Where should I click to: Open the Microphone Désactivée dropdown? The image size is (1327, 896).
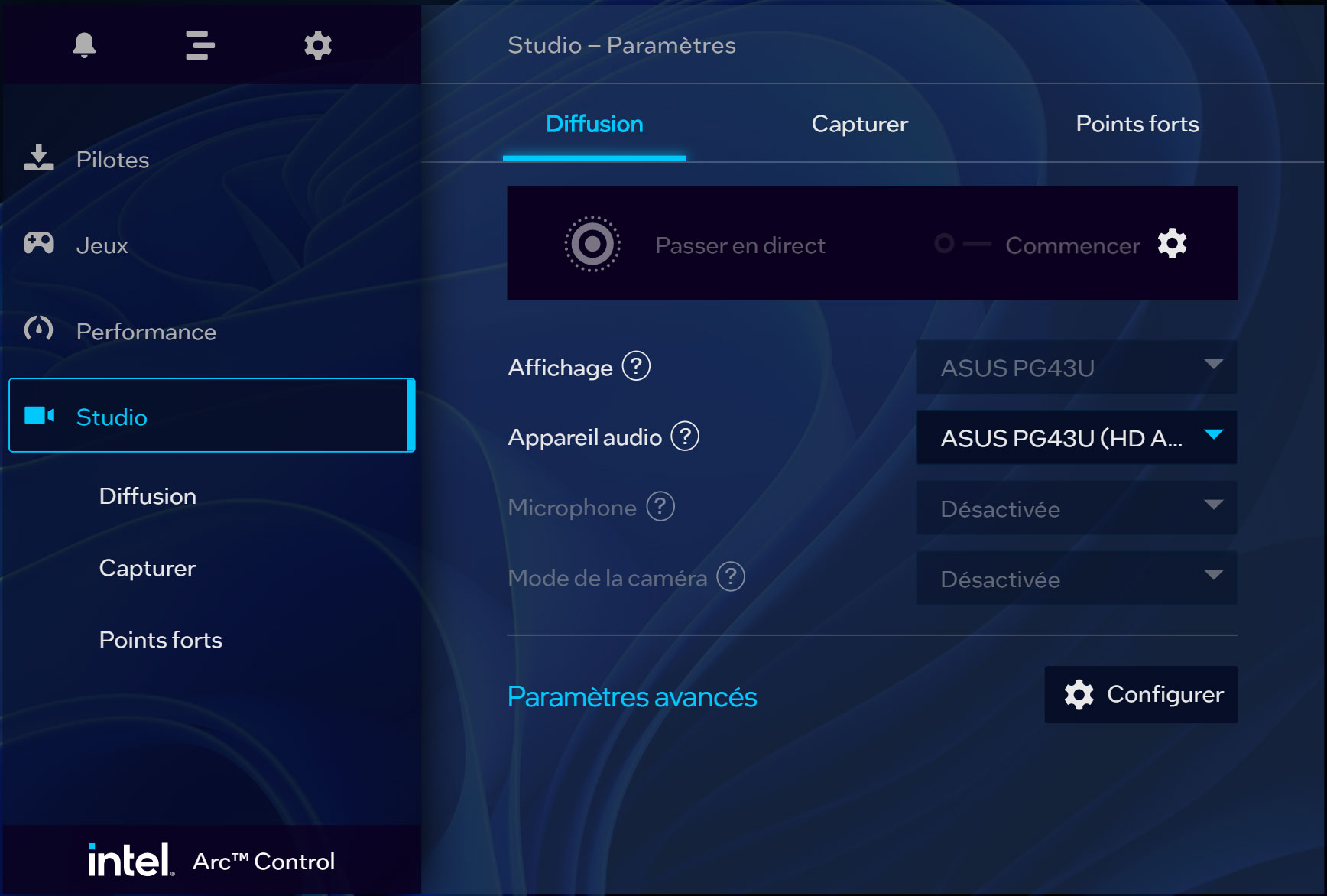1076,508
